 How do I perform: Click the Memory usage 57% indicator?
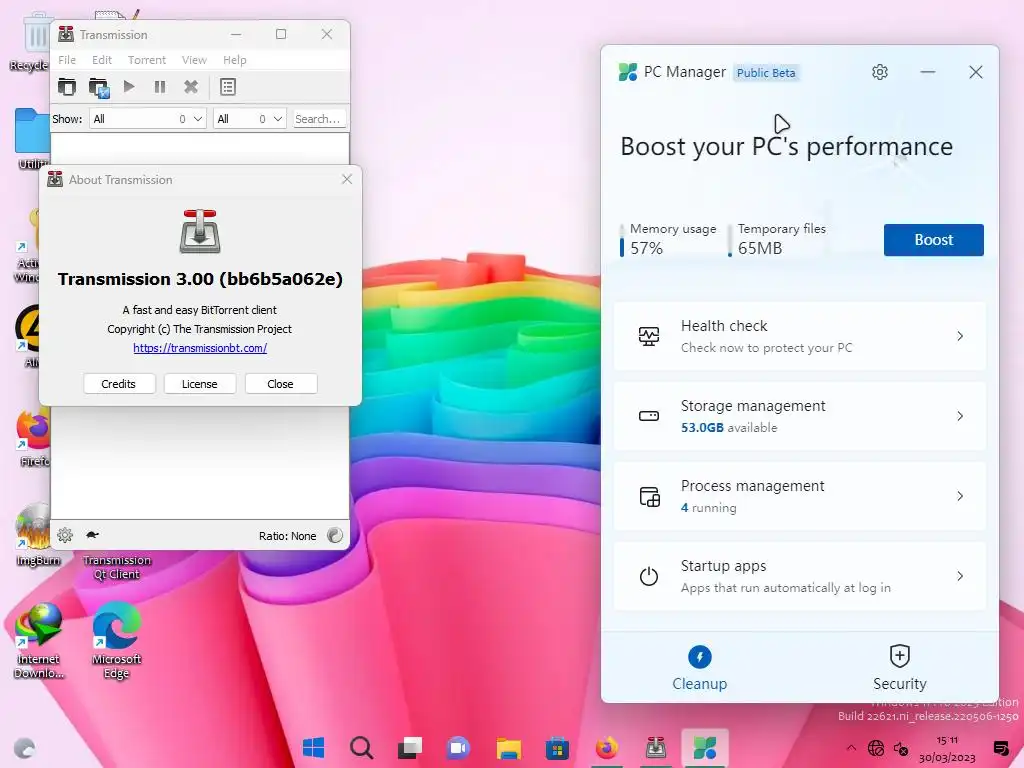(668, 239)
